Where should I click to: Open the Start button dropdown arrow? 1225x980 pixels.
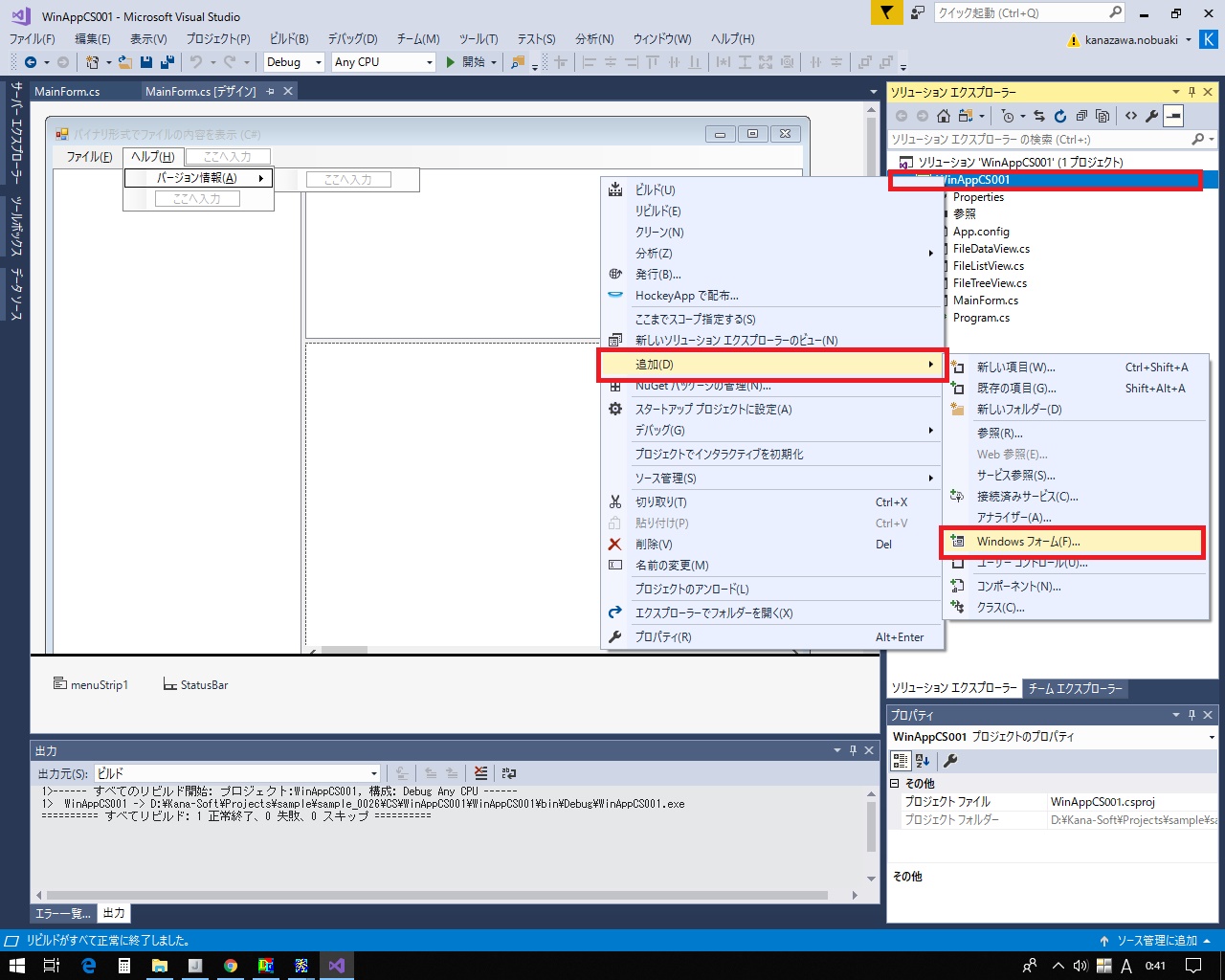494,62
